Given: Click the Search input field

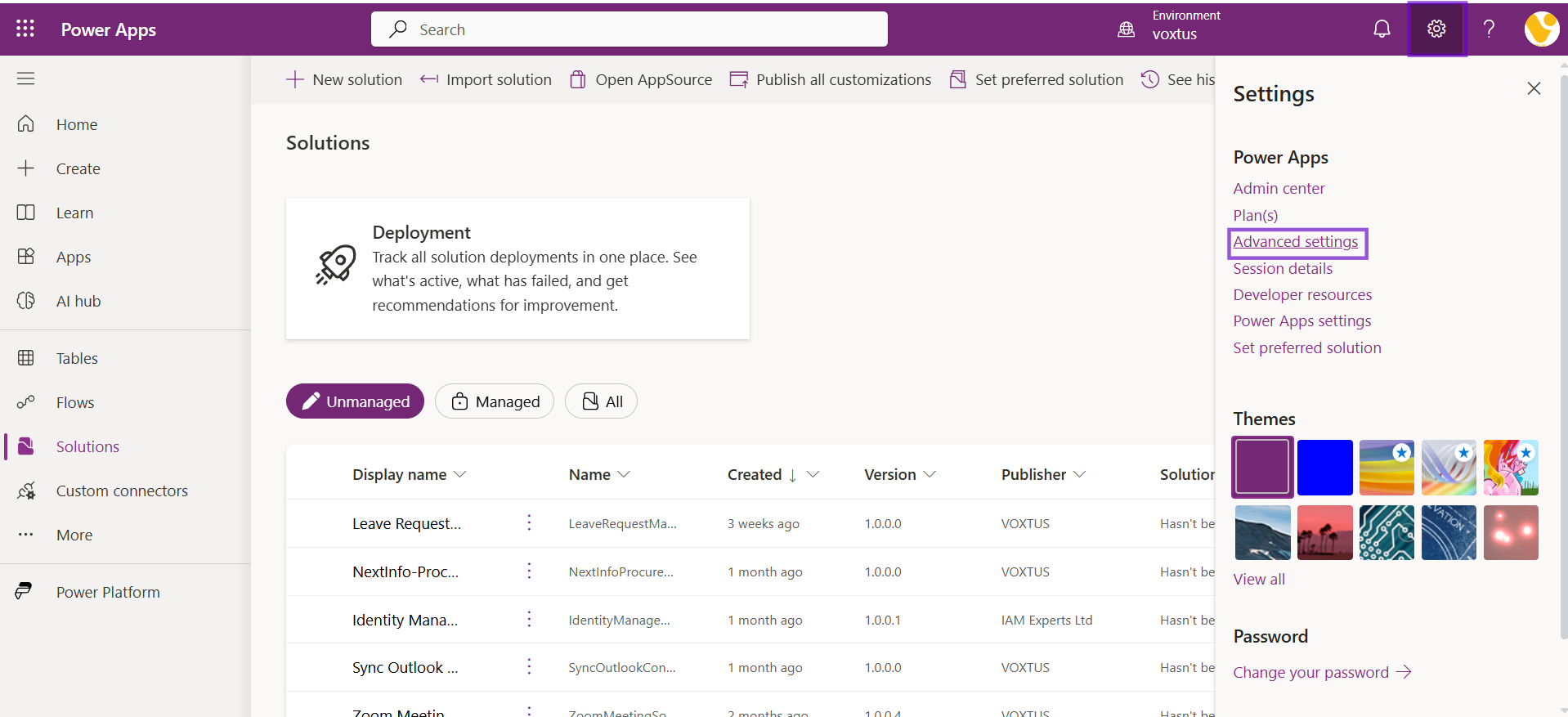Looking at the screenshot, I should pyautogui.click(x=629, y=29).
